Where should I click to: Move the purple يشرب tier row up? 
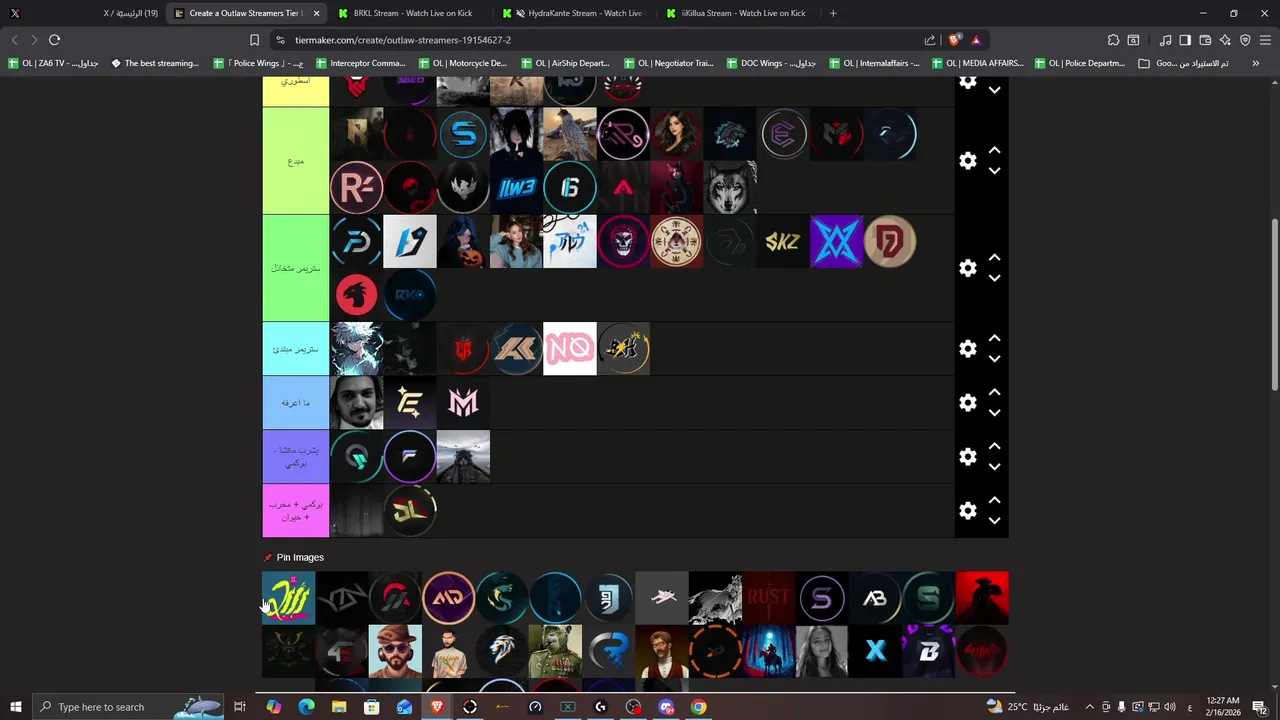pyautogui.click(x=994, y=446)
